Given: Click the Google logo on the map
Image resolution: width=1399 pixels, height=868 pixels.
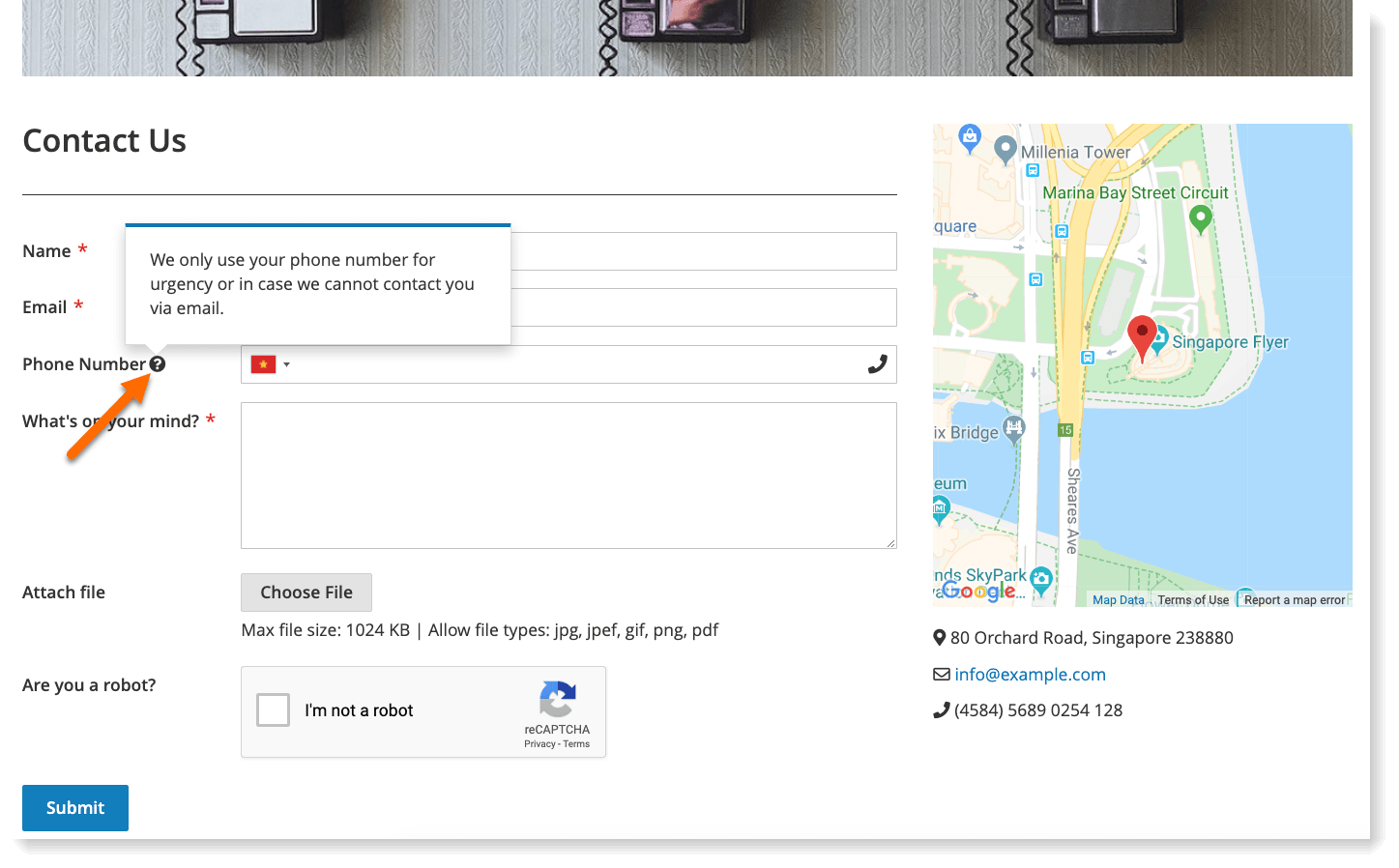Looking at the screenshot, I should pyautogui.click(x=978, y=591).
